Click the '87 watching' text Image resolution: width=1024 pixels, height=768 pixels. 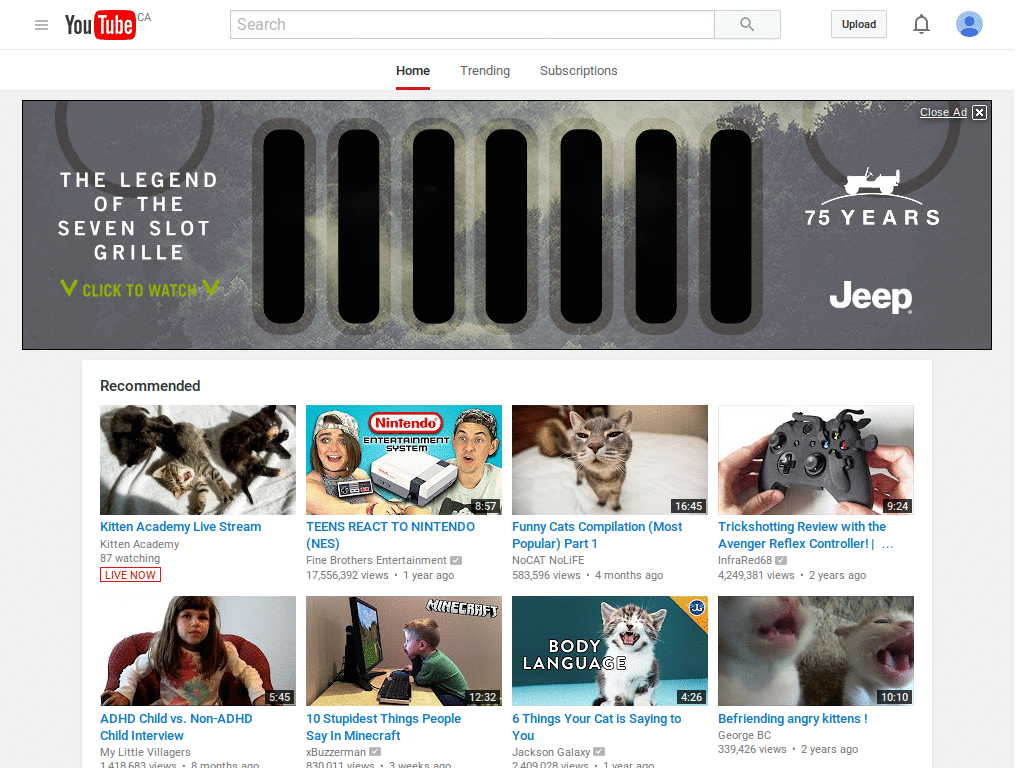click(130, 558)
